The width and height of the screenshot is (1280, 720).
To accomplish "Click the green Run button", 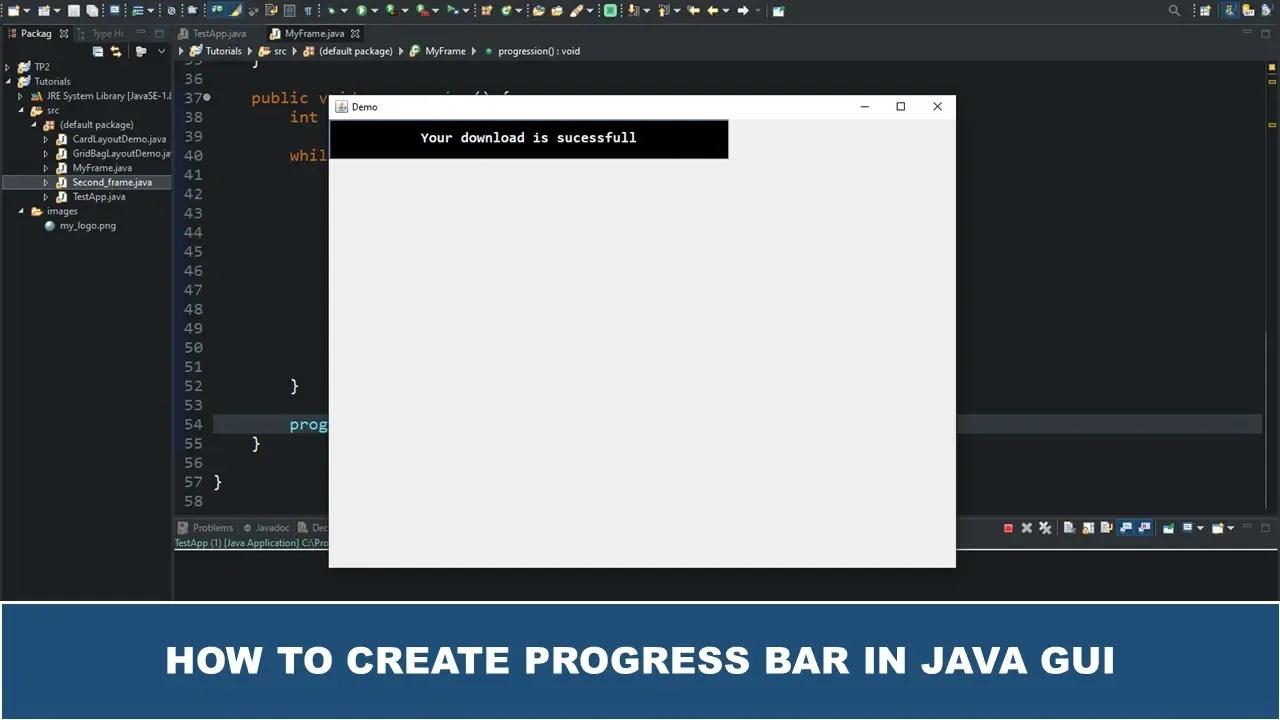I will pos(362,11).
